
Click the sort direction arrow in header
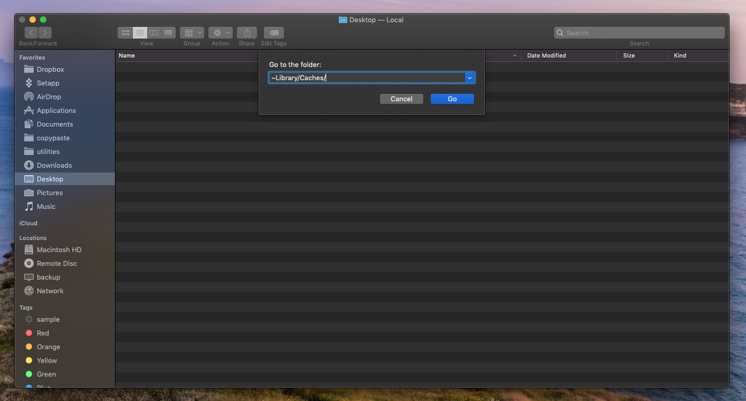pos(514,56)
